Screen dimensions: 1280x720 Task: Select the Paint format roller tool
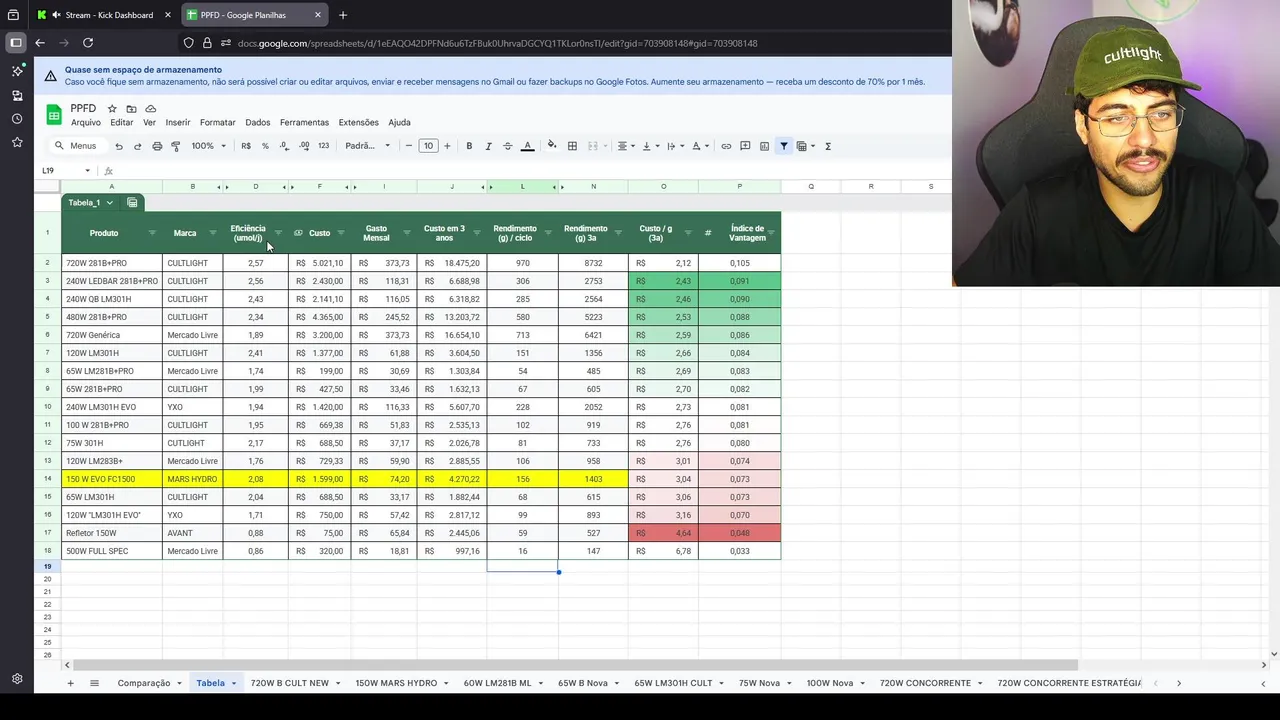coord(176,146)
